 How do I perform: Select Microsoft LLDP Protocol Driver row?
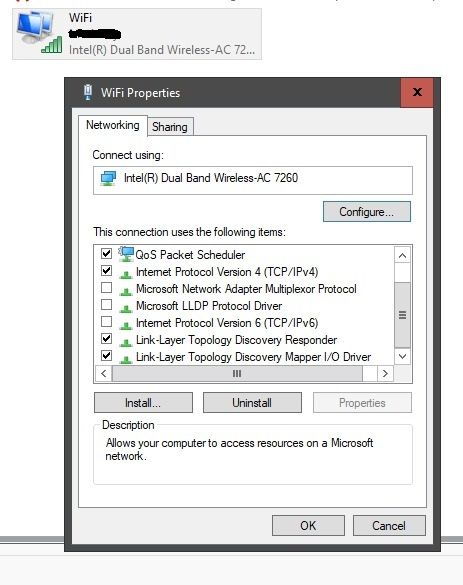pos(209,306)
